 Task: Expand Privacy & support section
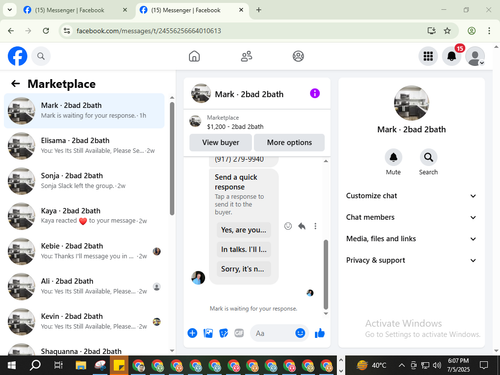point(411,260)
